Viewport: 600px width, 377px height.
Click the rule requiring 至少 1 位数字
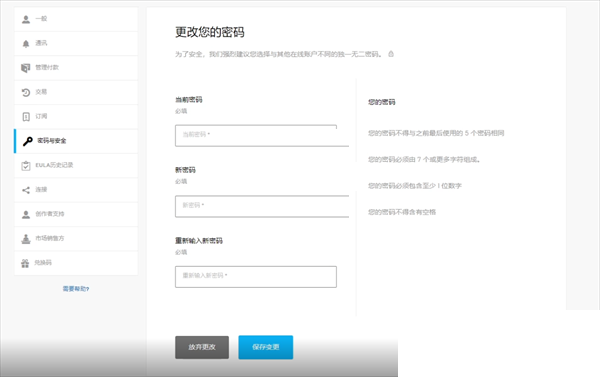pos(415,186)
